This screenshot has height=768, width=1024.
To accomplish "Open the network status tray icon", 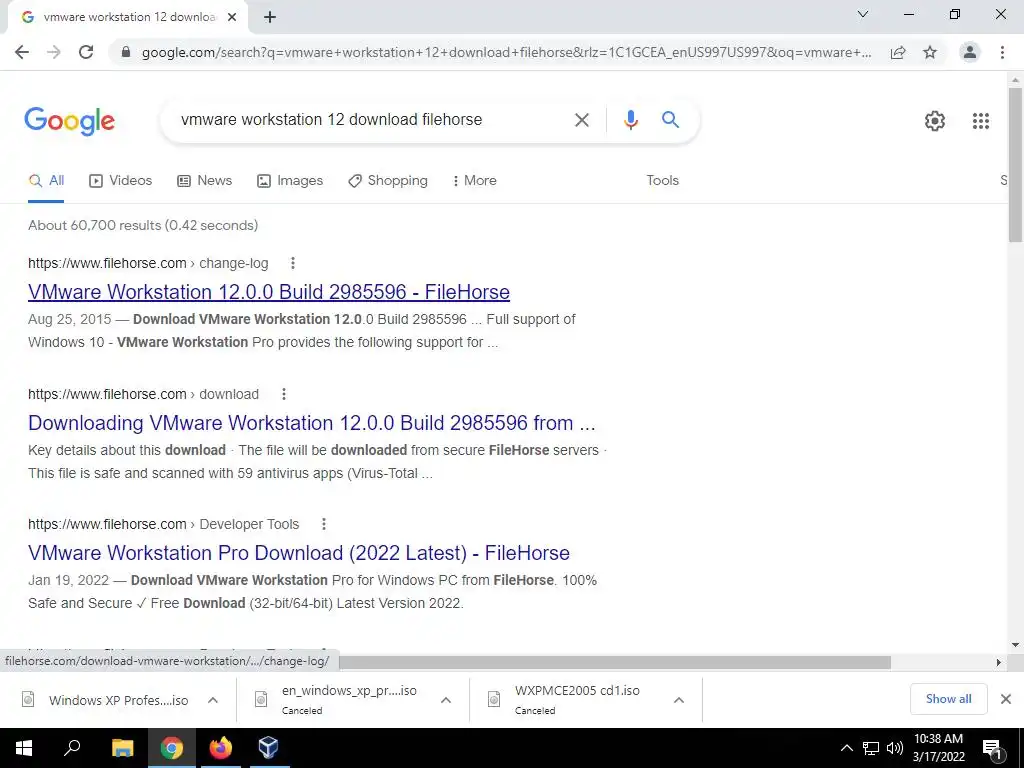I will click(x=871, y=748).
